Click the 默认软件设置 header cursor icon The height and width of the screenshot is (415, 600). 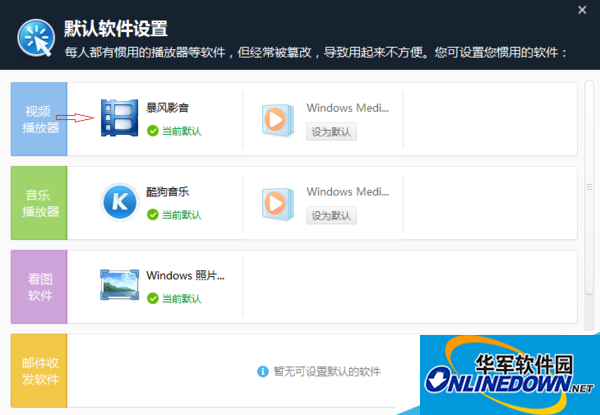(36, 38)
